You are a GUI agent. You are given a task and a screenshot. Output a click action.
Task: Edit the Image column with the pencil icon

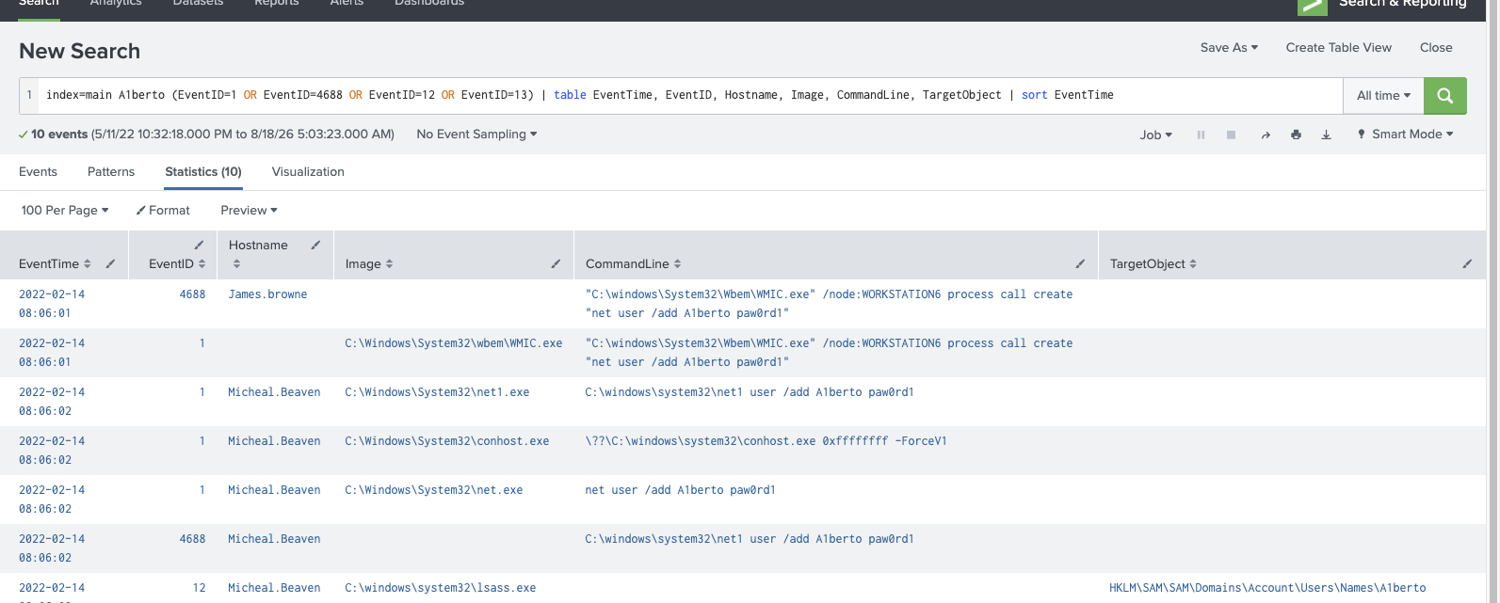(556, 264)
